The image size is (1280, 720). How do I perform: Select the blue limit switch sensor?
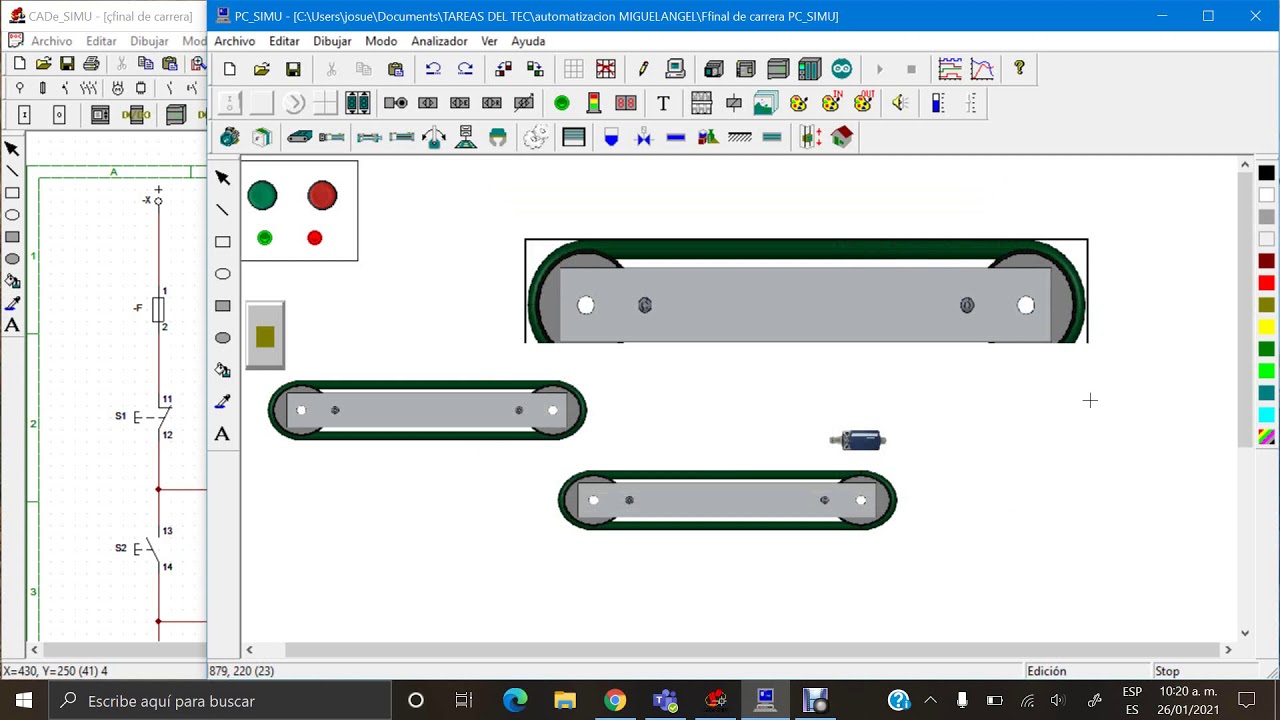858,440
